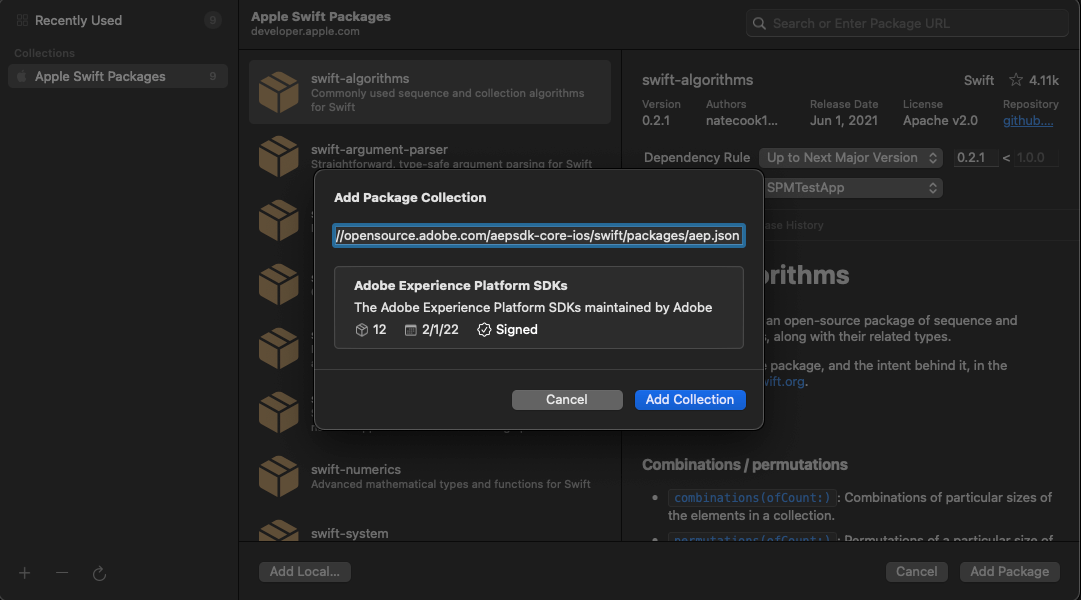This screenshot has height=600, width=1081.
Task: Cancel the Add Package Collection dialog
Action: (567, 400)
